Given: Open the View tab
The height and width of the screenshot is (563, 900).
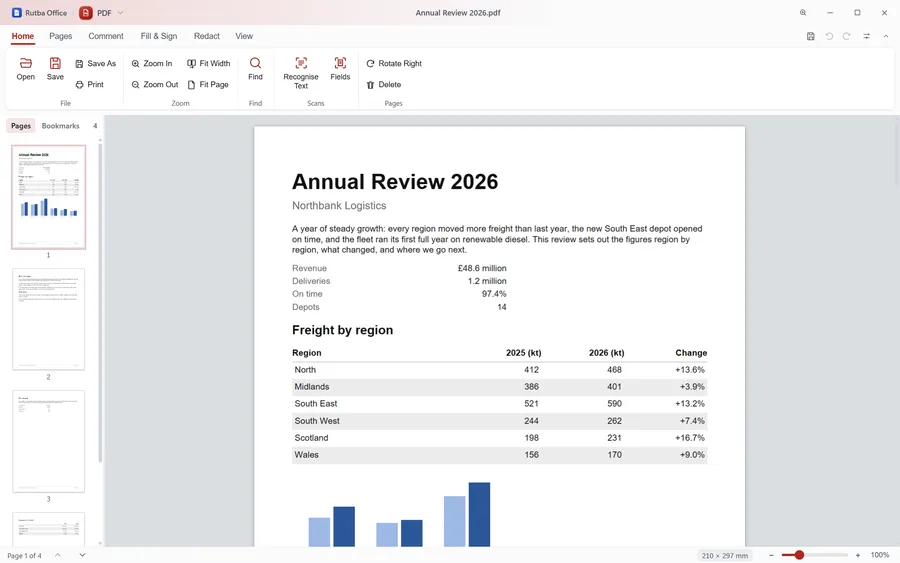Looking at the screenshot, I should pos(244,36).
